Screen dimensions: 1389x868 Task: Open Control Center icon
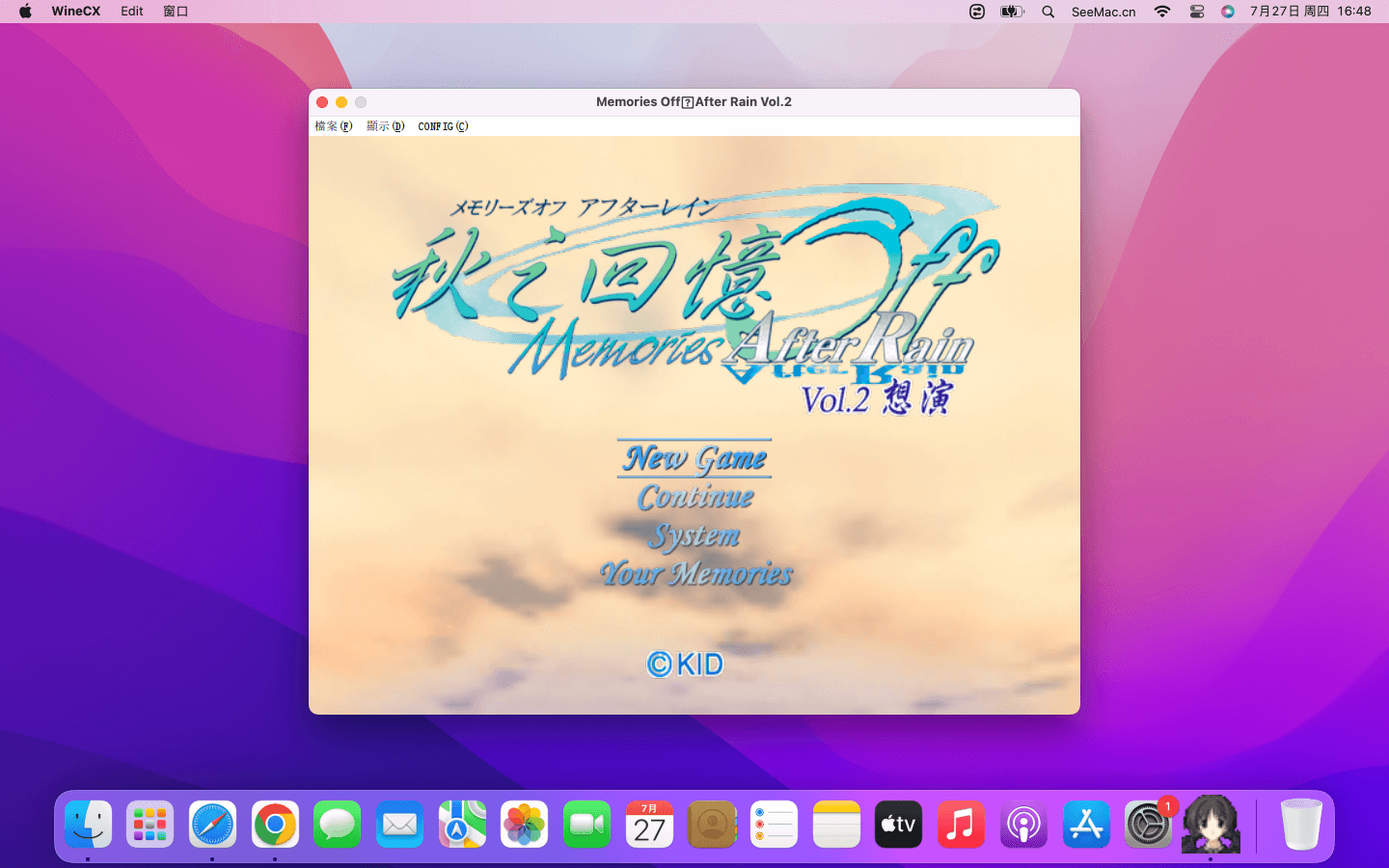(x=1197, y=12)
